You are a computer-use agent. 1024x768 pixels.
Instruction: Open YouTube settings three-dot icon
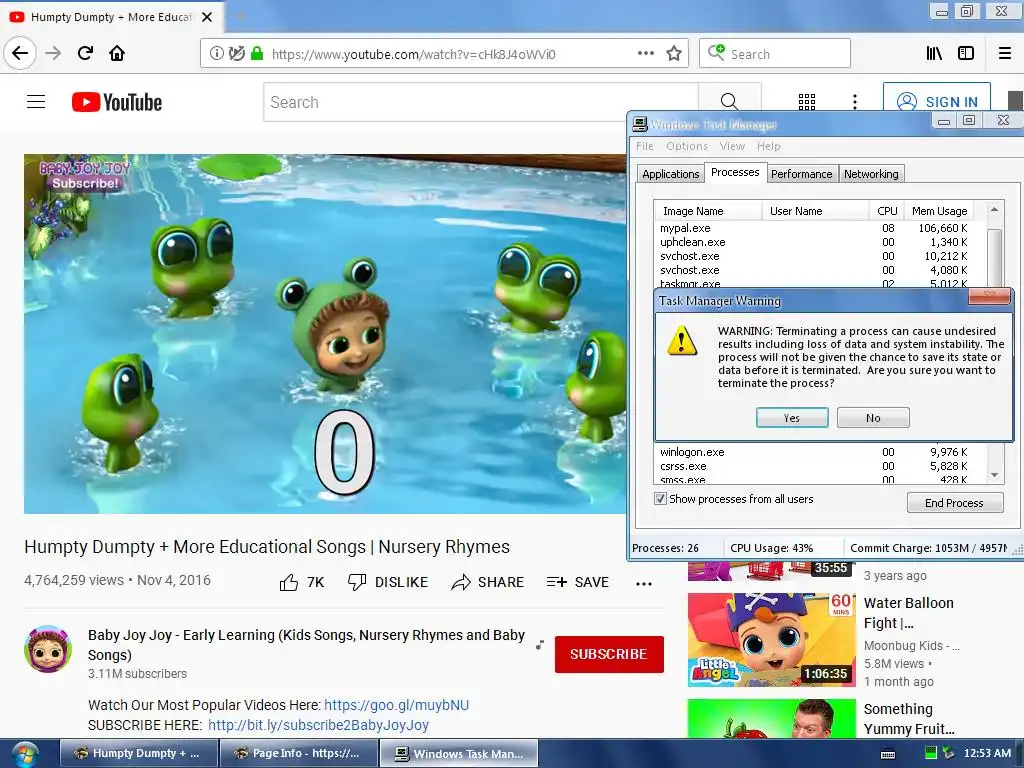click(x=855, y=102)
